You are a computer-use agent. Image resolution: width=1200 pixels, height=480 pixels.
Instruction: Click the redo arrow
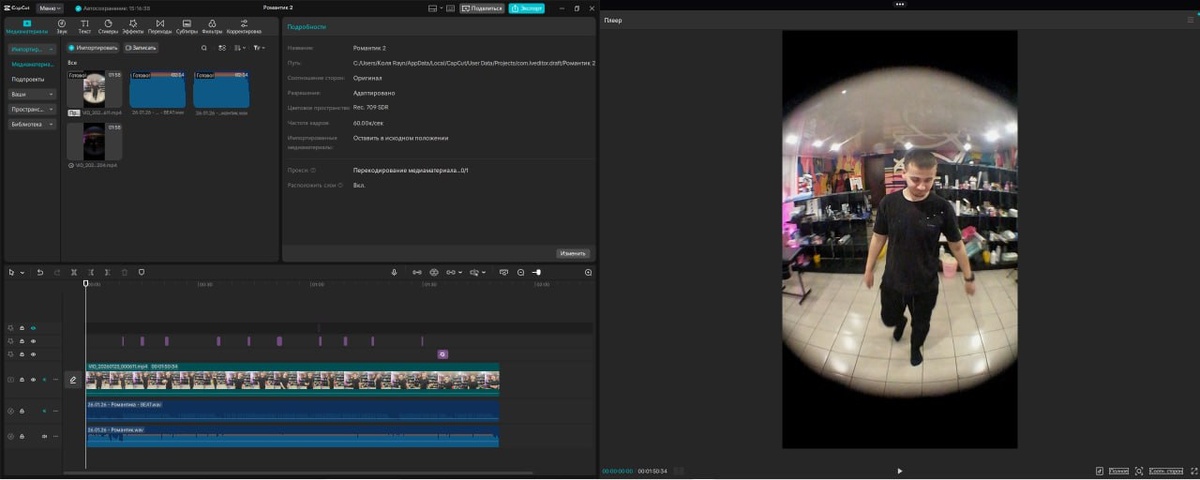coord(57,272)
